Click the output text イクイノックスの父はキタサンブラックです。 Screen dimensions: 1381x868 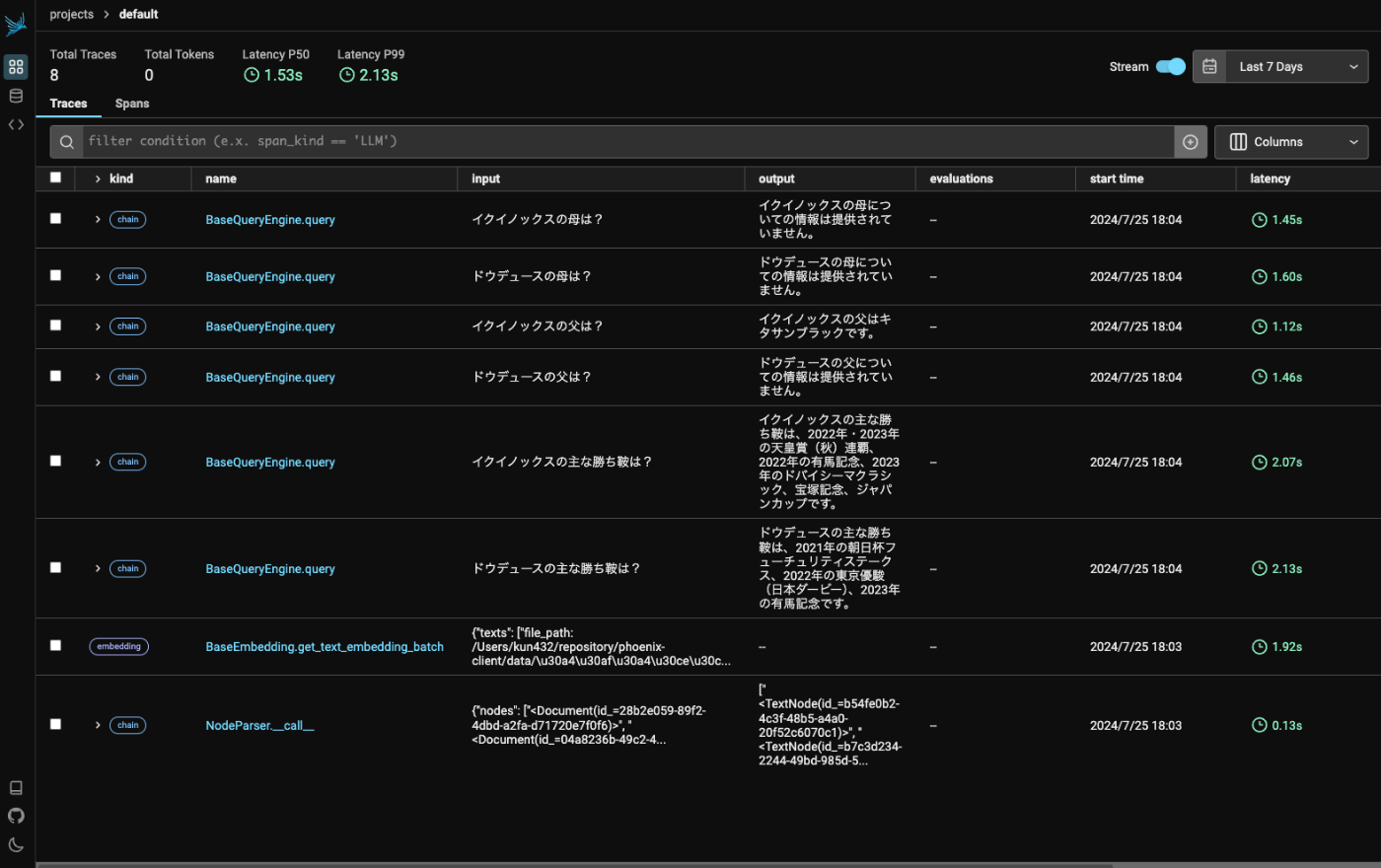[825, 326]
